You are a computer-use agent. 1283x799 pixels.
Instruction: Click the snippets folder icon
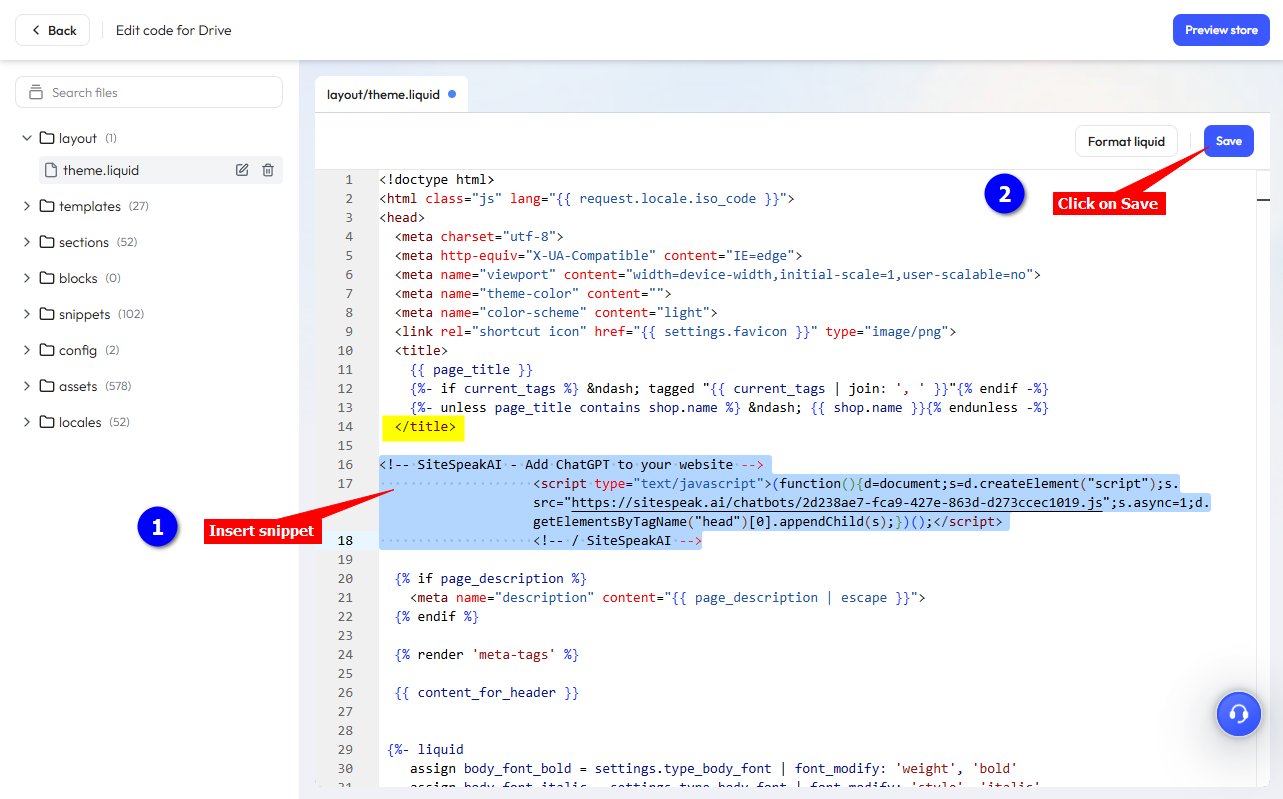click(x=47, y=314)
